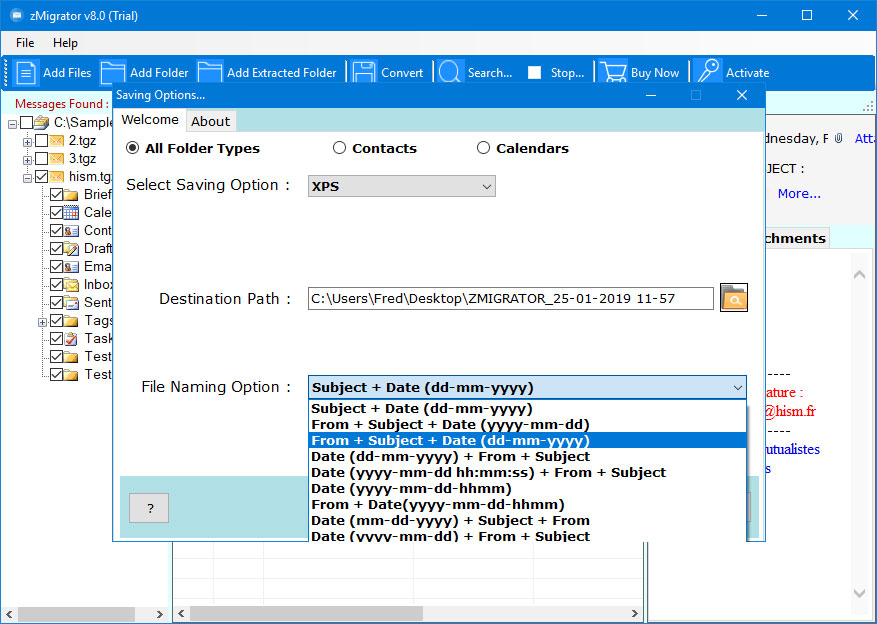The width and height of the screenshot is (877, 624).
Task: Check the 3.tgz checkbox
Action: pyautogui.click(x=41, y=159)
